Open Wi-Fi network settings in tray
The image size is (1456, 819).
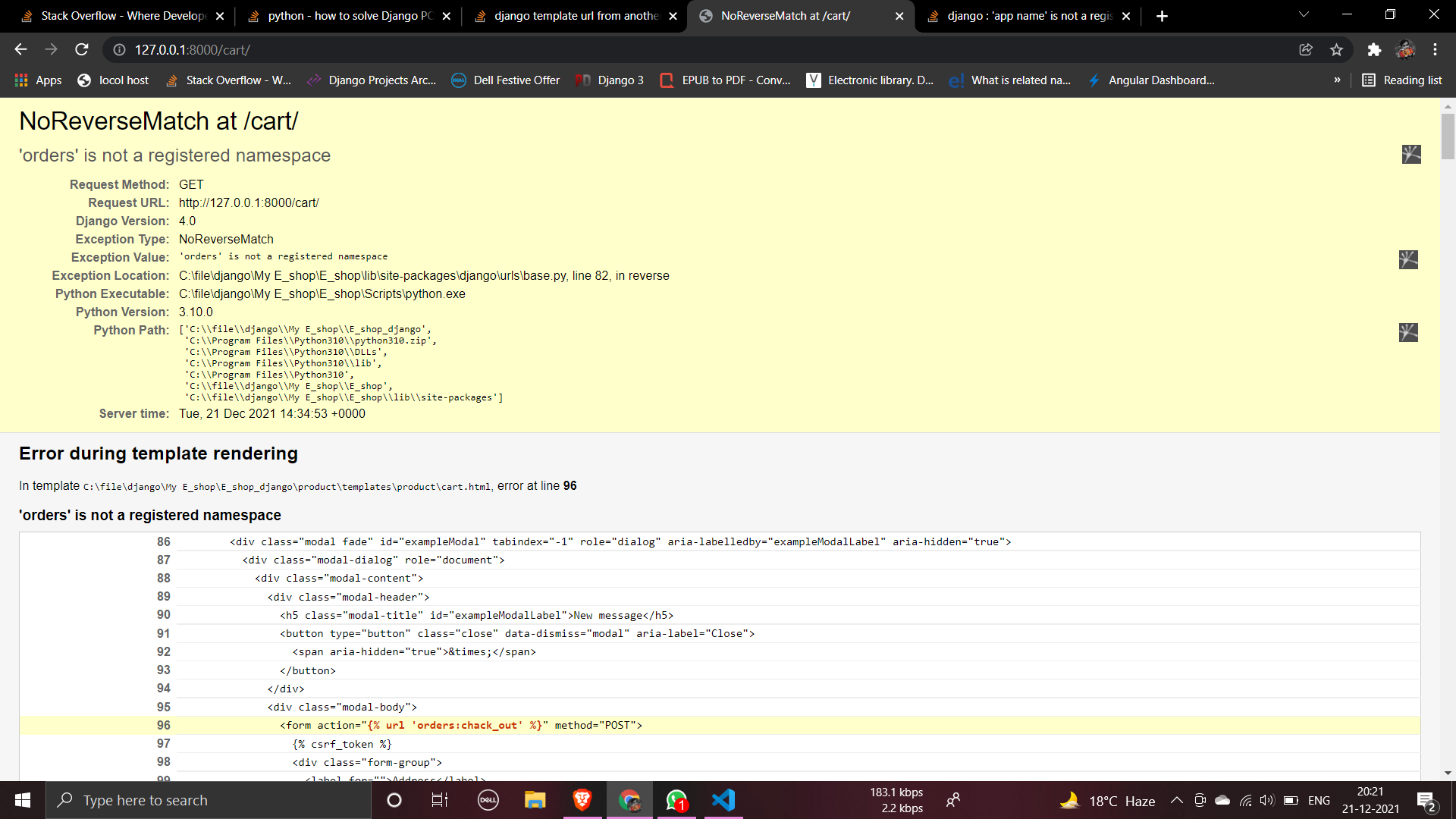tap(1246, 800)
